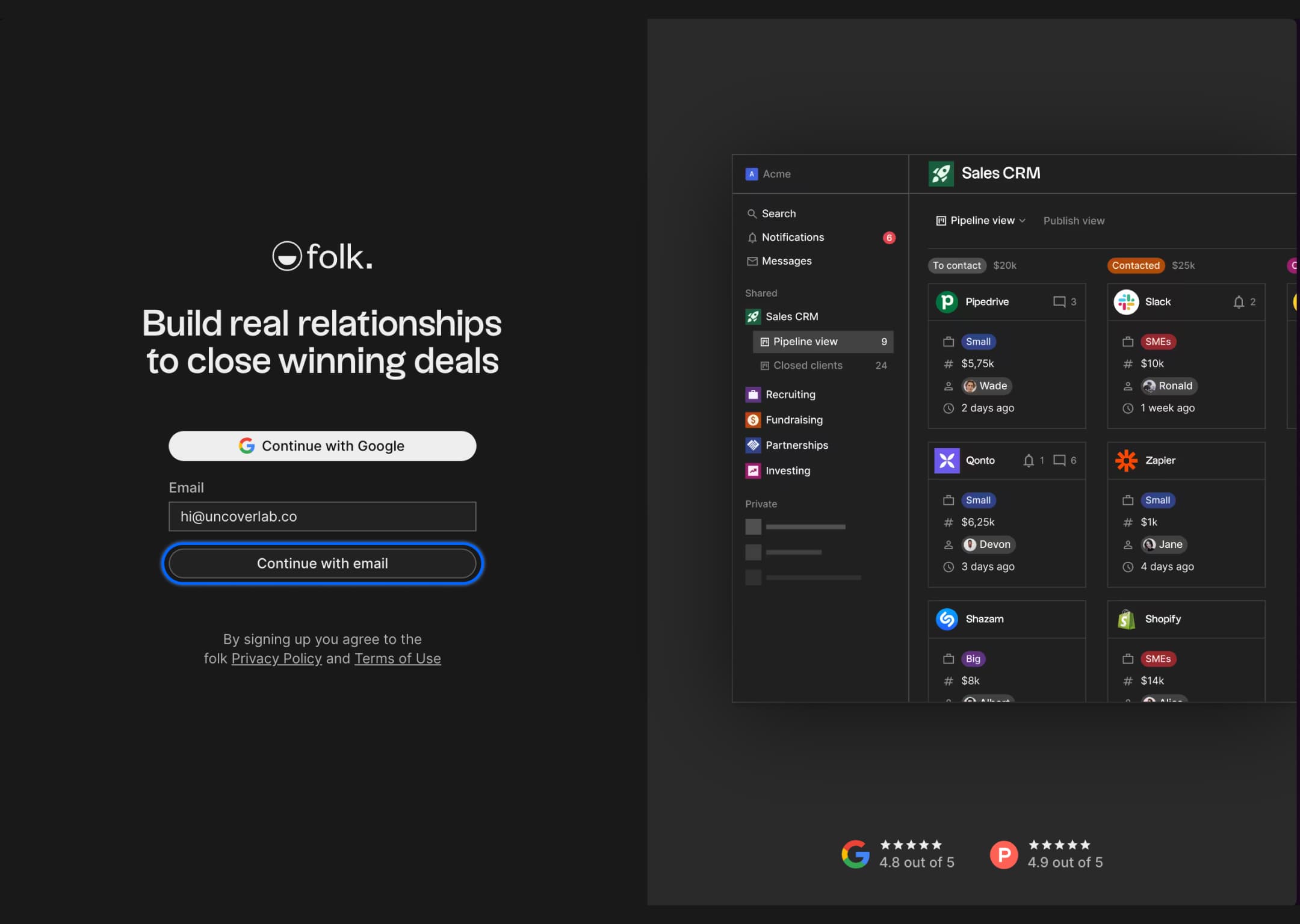Click the Publish view button
The height and width of the screenshot is (924, 1300).
[x=1074, y=220]
